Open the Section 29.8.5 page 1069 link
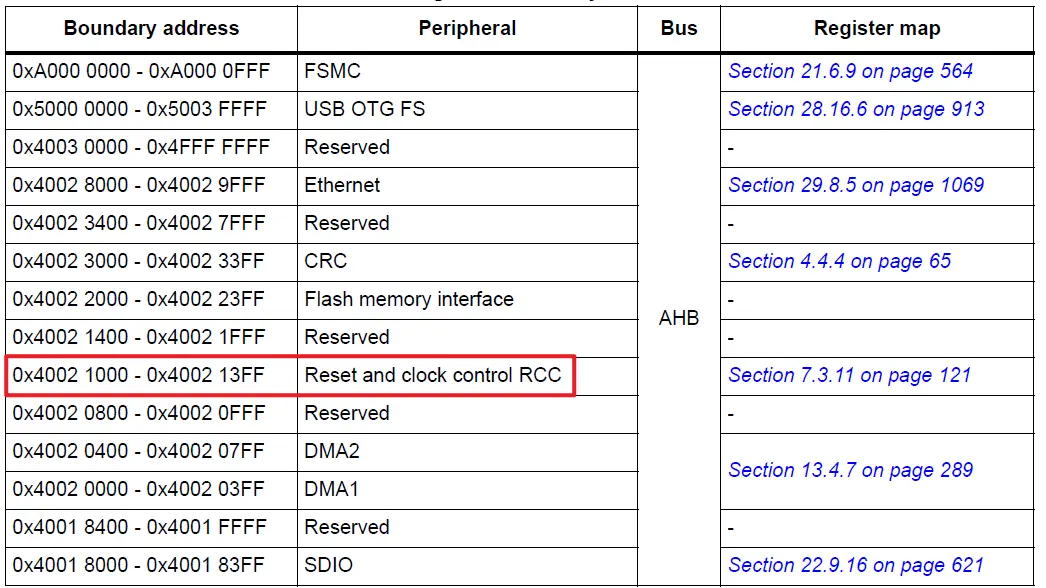The width and height of the screenshot is (1046, 588). 856,185
